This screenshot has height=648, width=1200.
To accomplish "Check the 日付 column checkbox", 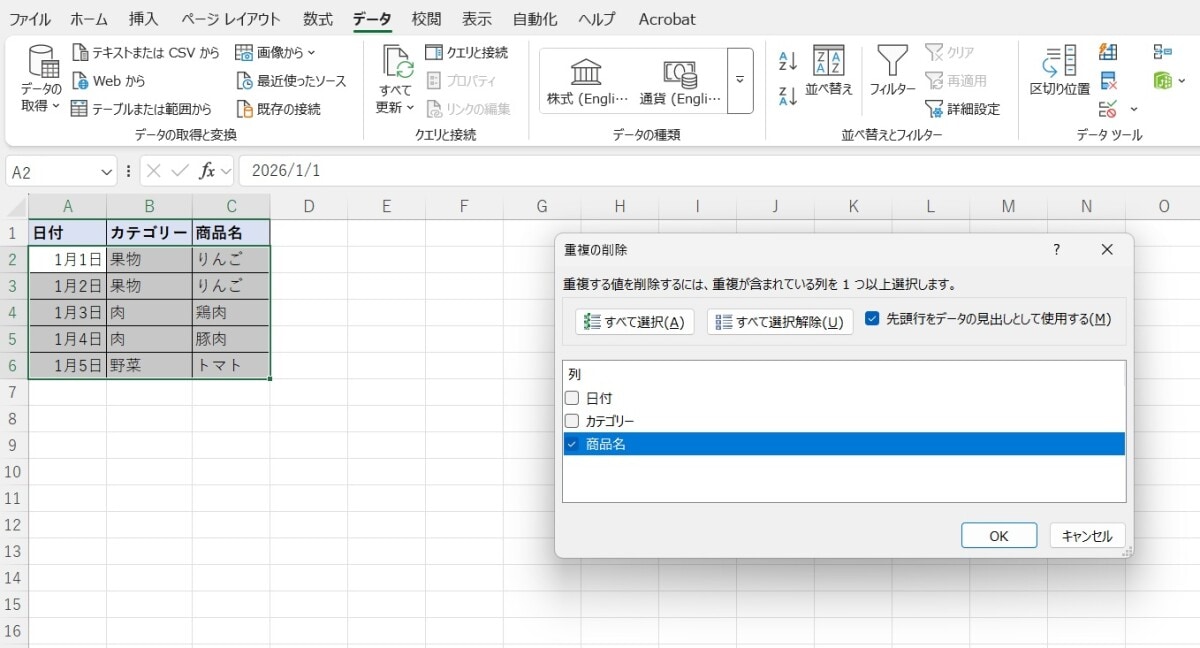I will [572, 397].
